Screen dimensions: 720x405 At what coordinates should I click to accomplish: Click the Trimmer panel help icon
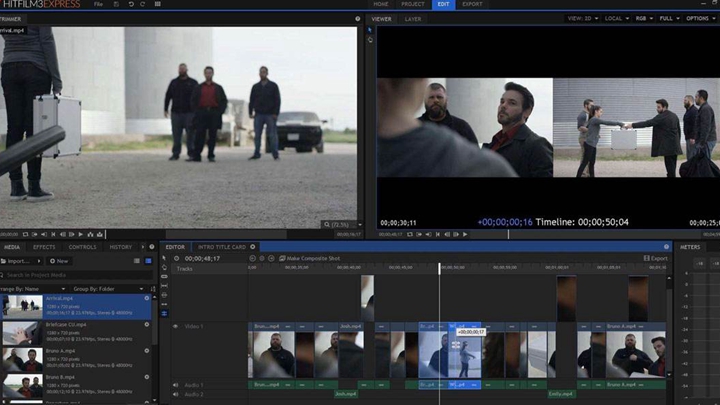358,19
